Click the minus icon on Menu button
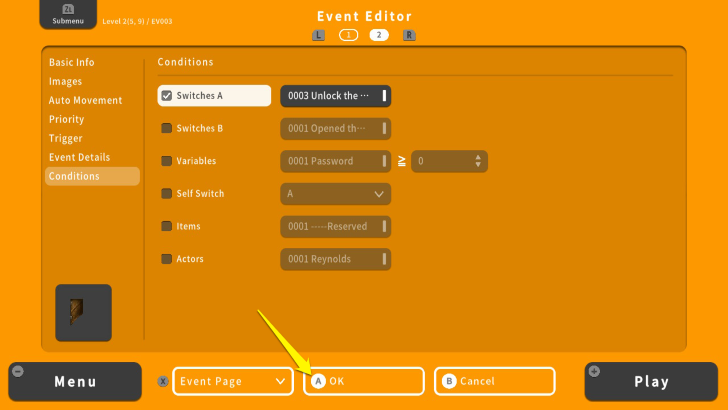Image resolution: width=728 pixels, height=410 pixels. click(18, 371)
